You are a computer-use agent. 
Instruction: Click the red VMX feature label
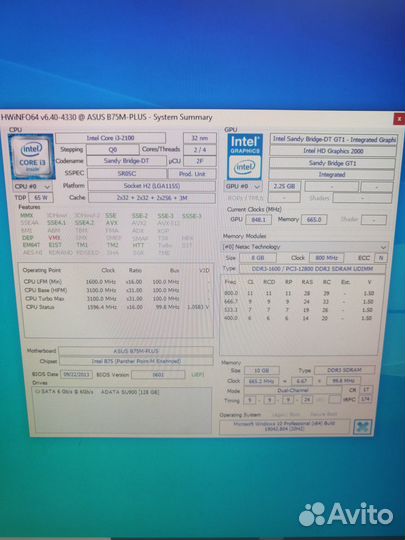point(54,238)
